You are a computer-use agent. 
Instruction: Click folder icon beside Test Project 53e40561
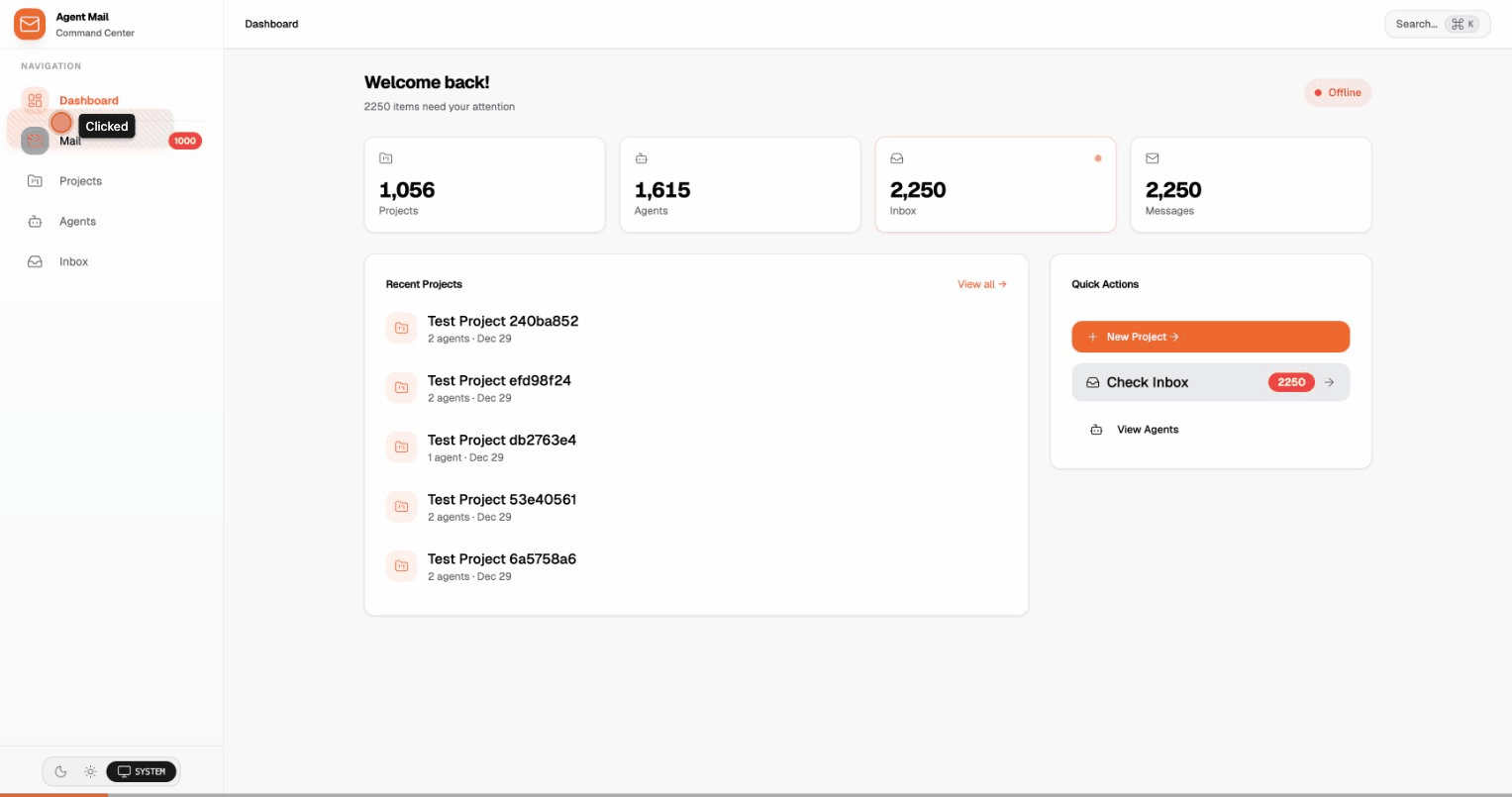401,507
